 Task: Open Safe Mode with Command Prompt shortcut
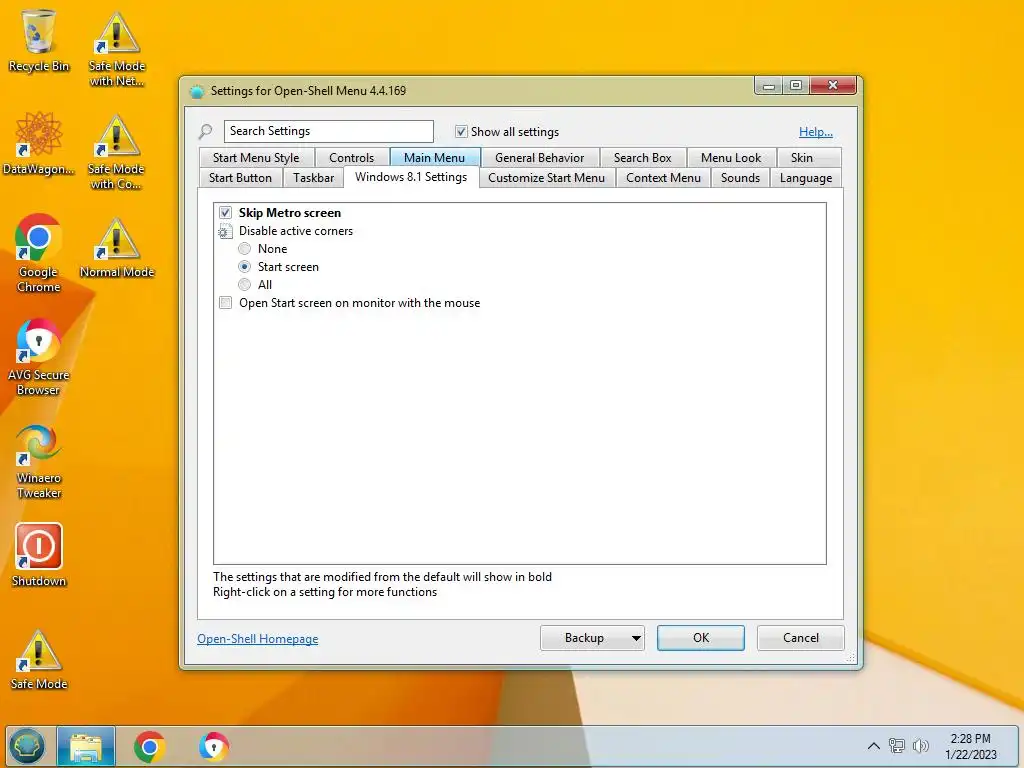(x=116, y=152)
